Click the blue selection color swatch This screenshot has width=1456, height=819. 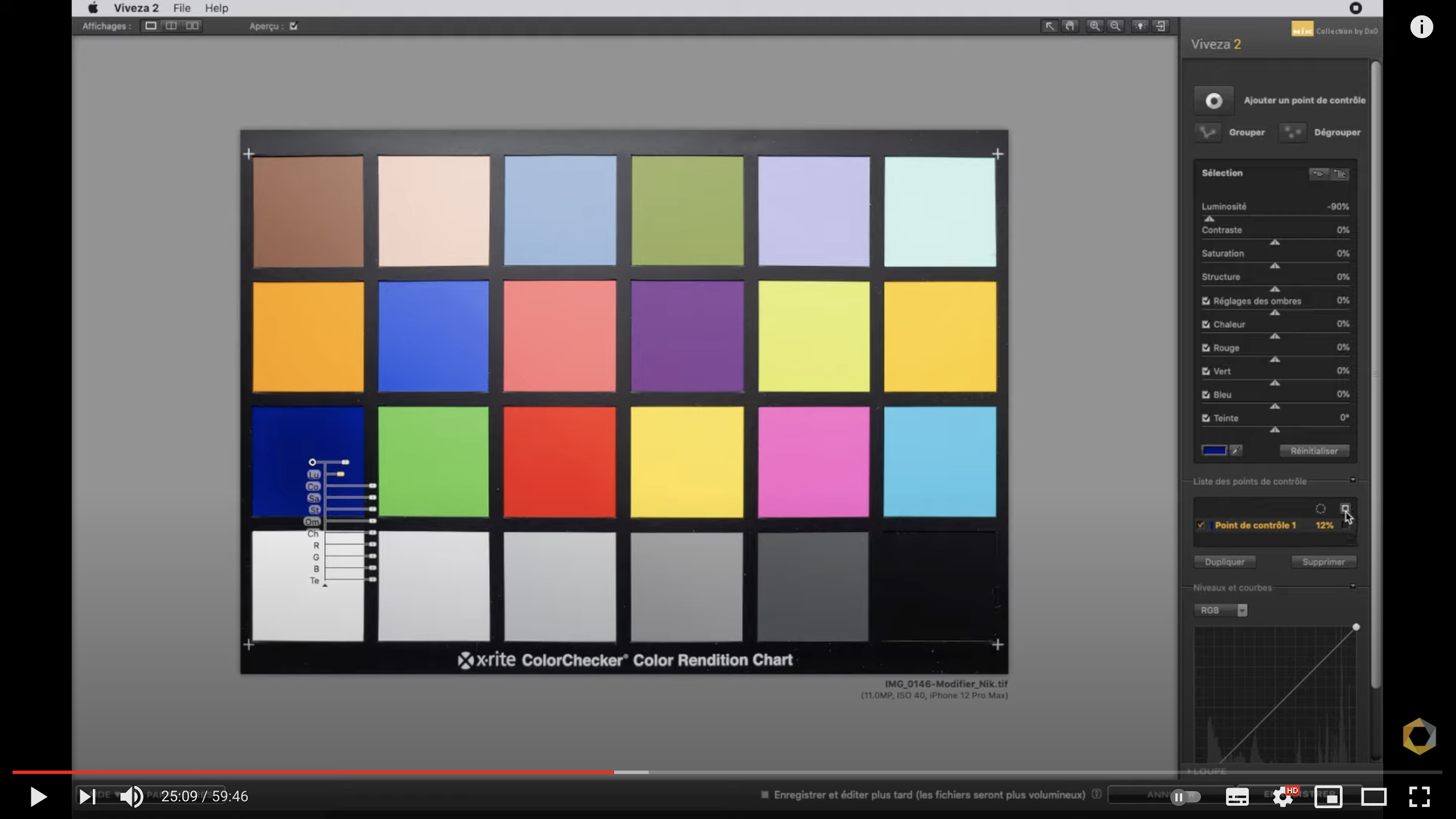coord(1214,451)
